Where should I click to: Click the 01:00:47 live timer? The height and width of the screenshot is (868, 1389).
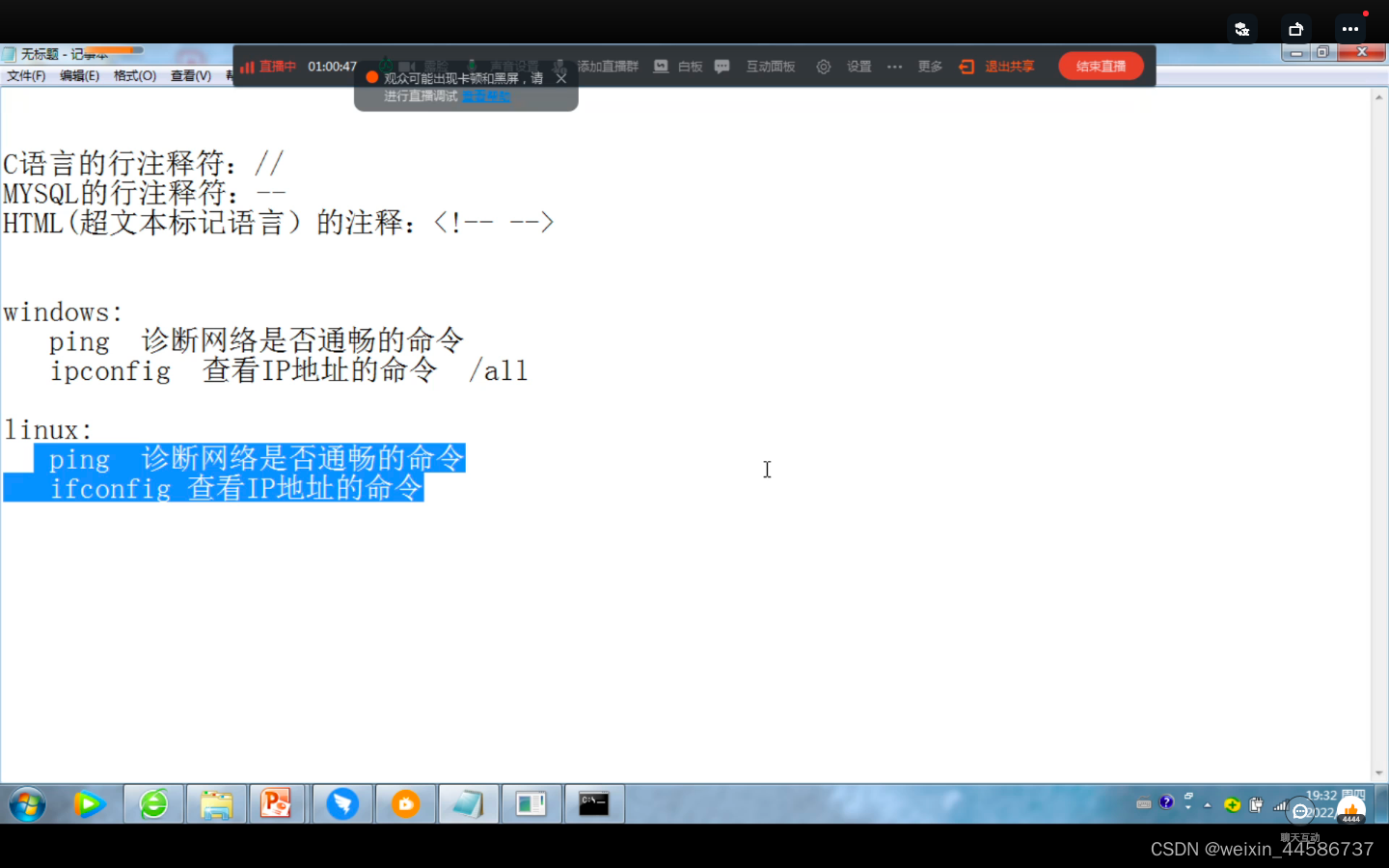[x=332, y=67]
